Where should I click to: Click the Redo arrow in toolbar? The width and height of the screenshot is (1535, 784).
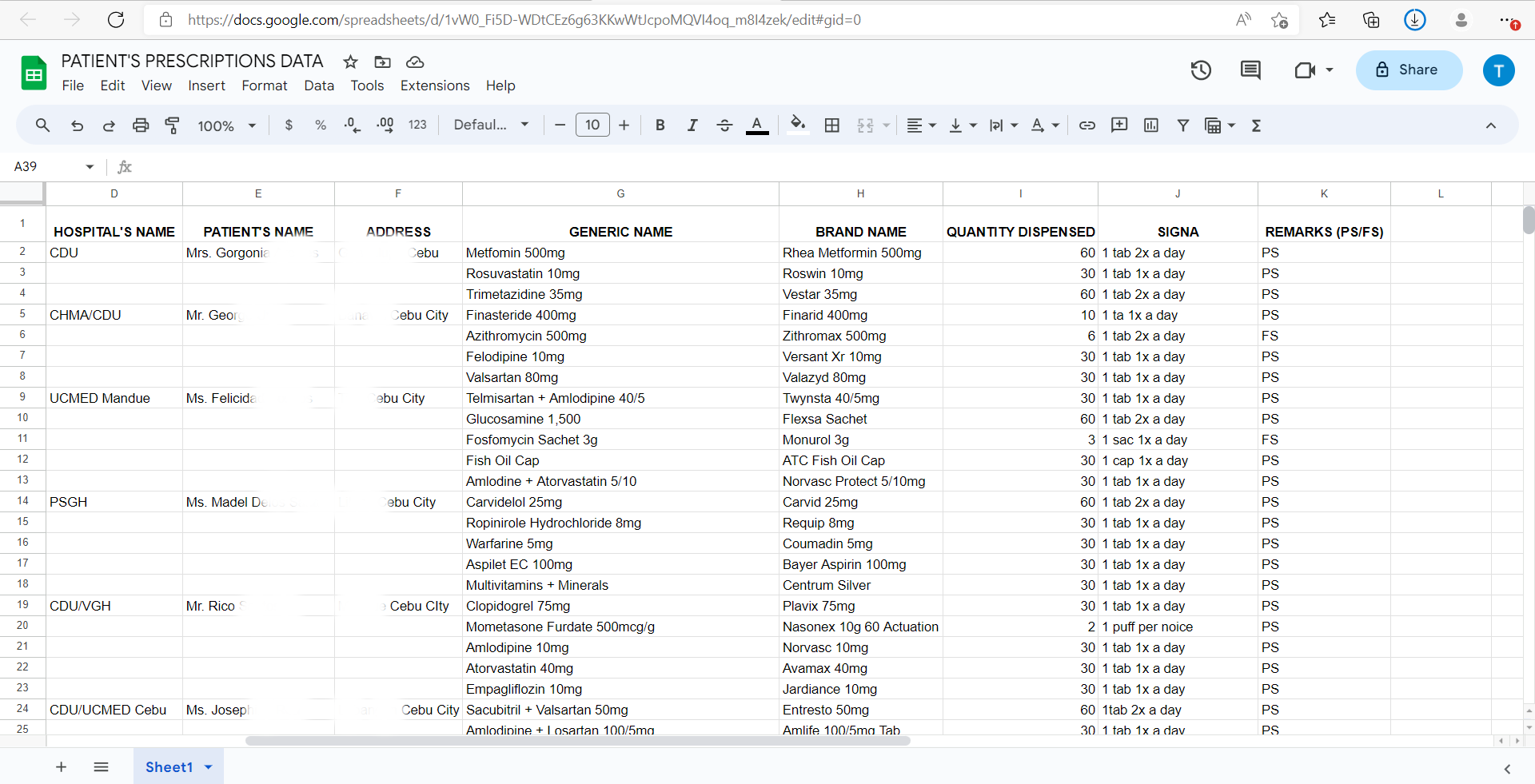click(x=109, y=125)
